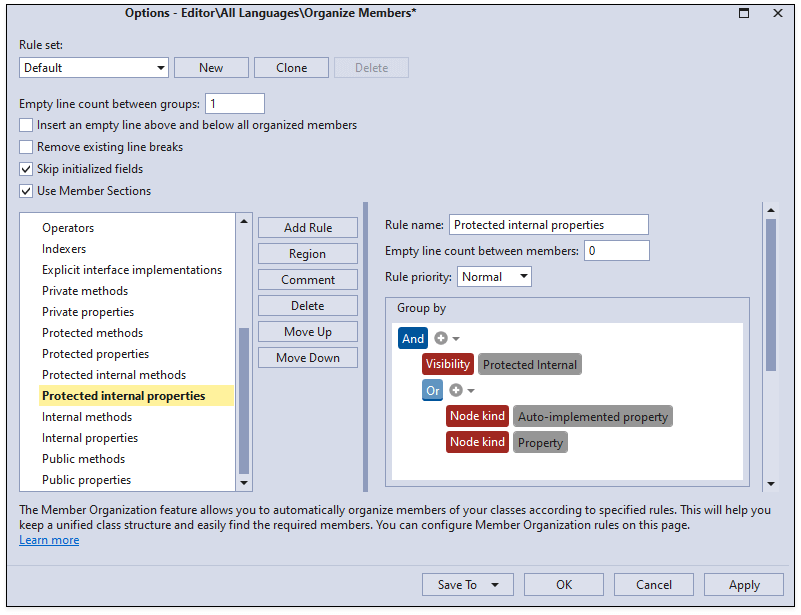Uncheck Skip initialized fields
This screenshot has height=615, width=801.
(x=25, y=168)
